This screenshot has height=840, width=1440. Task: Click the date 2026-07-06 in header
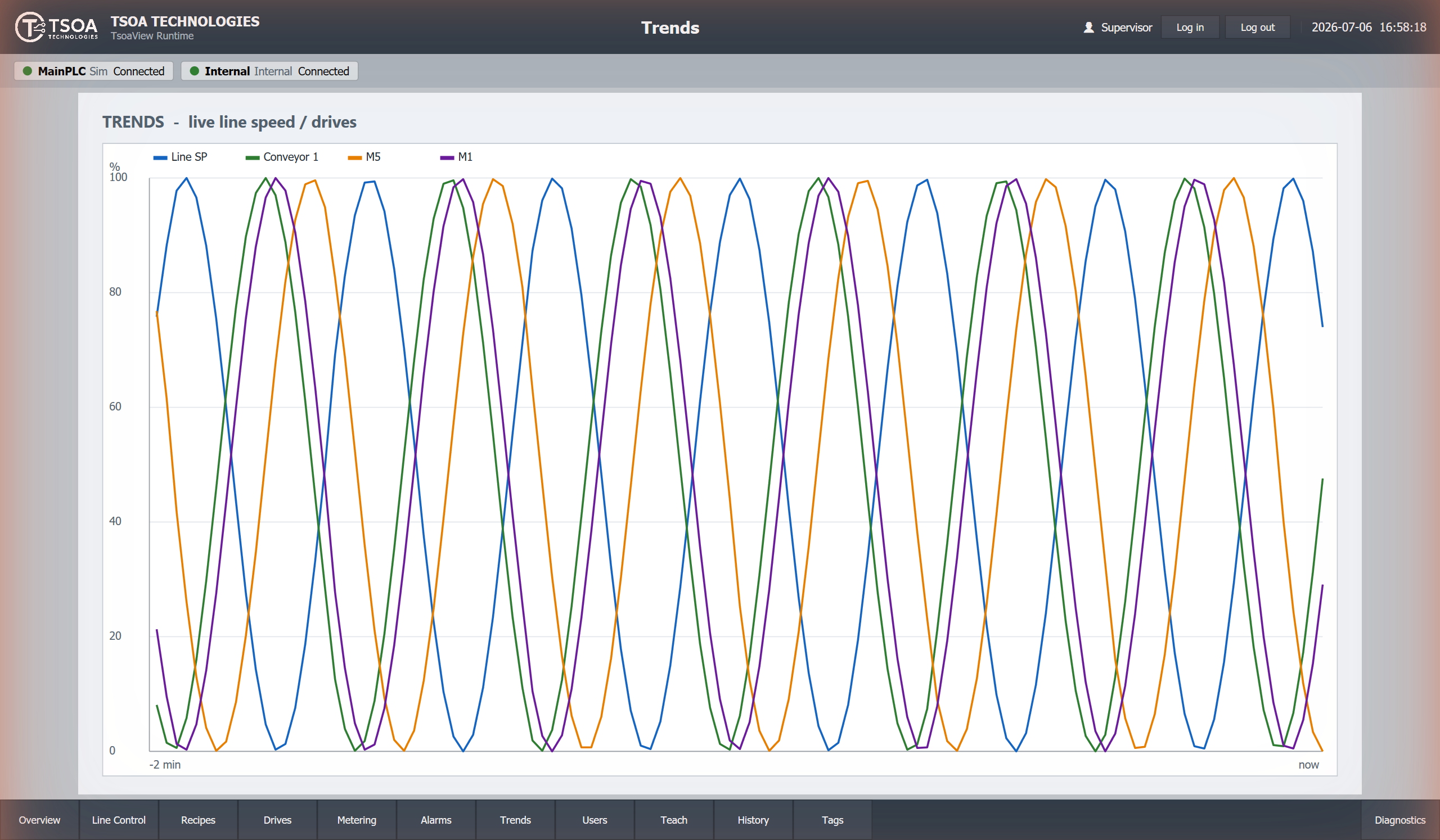point(1342,28)
